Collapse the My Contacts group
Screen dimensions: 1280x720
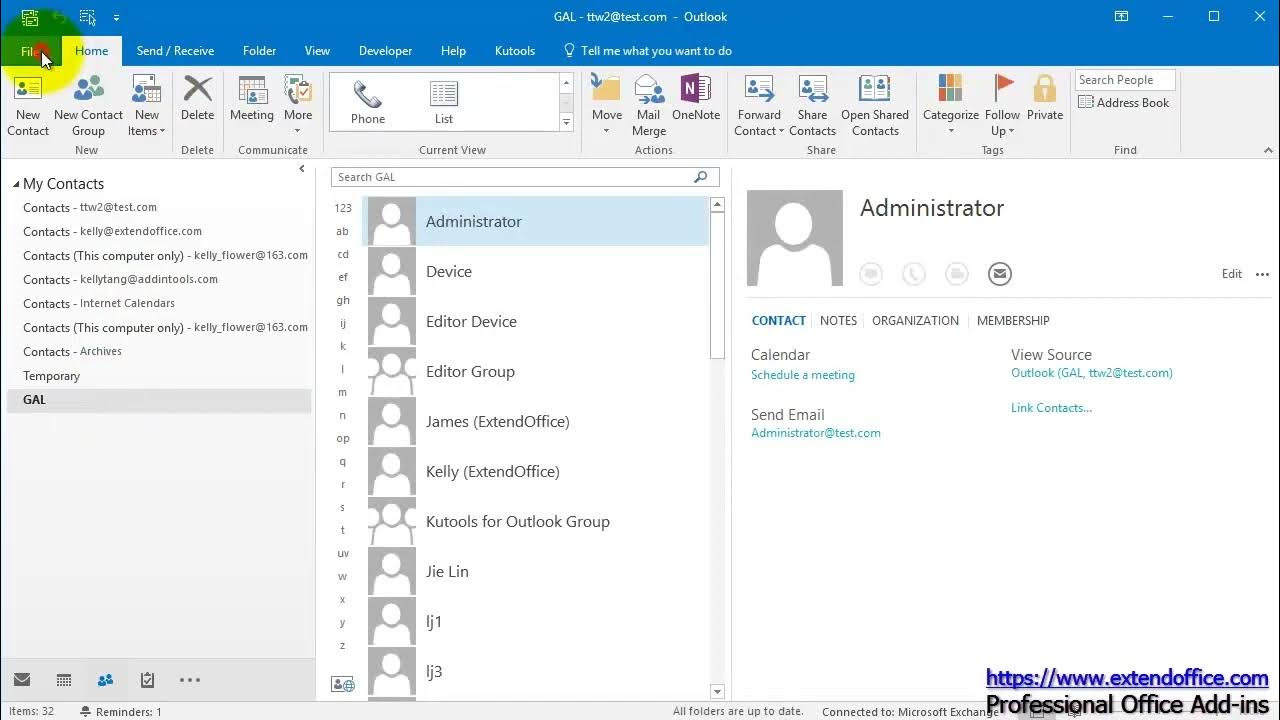tap(16, 185)
